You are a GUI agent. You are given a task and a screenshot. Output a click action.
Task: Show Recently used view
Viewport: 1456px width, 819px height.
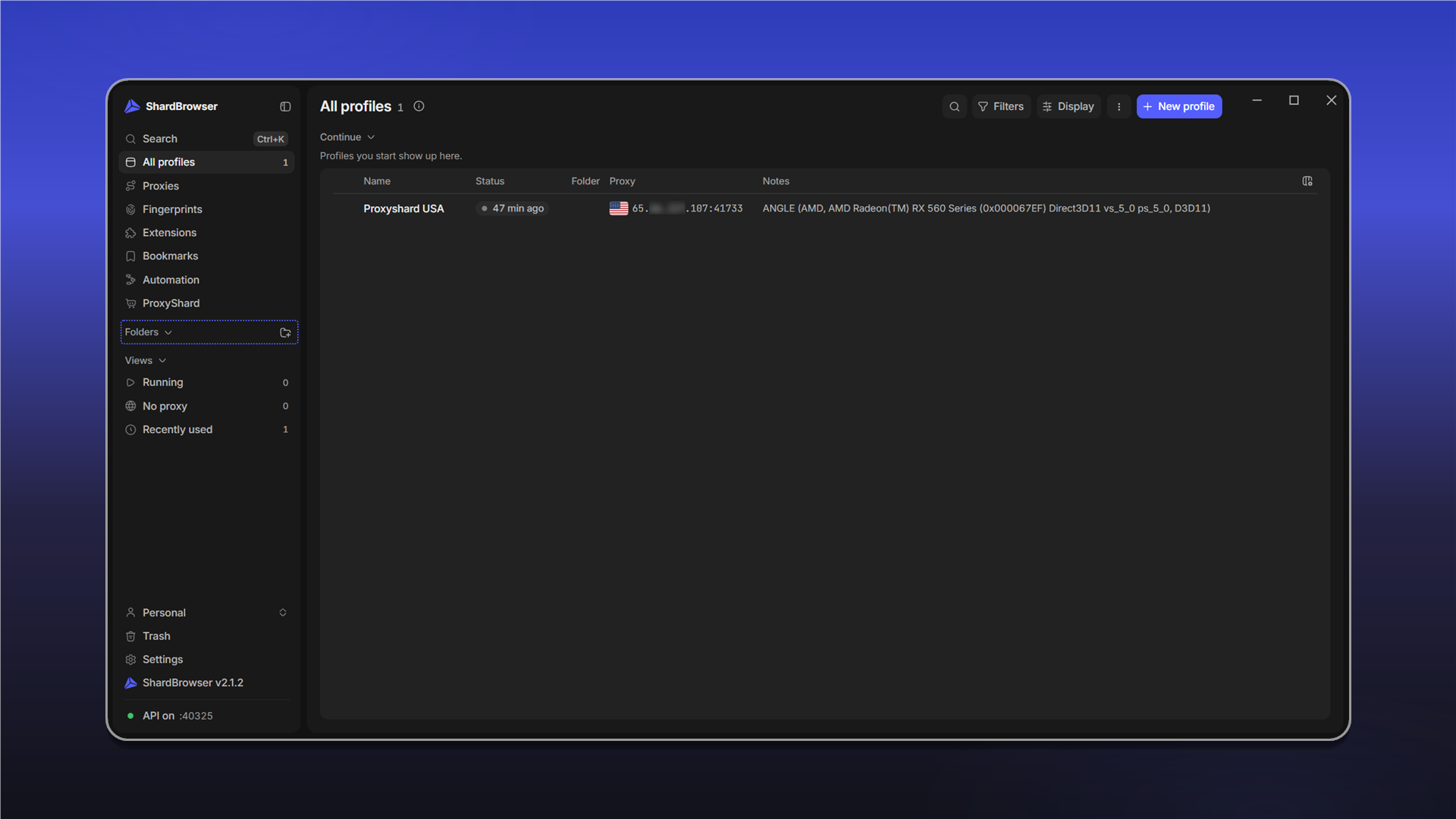[x=206, y=430]
